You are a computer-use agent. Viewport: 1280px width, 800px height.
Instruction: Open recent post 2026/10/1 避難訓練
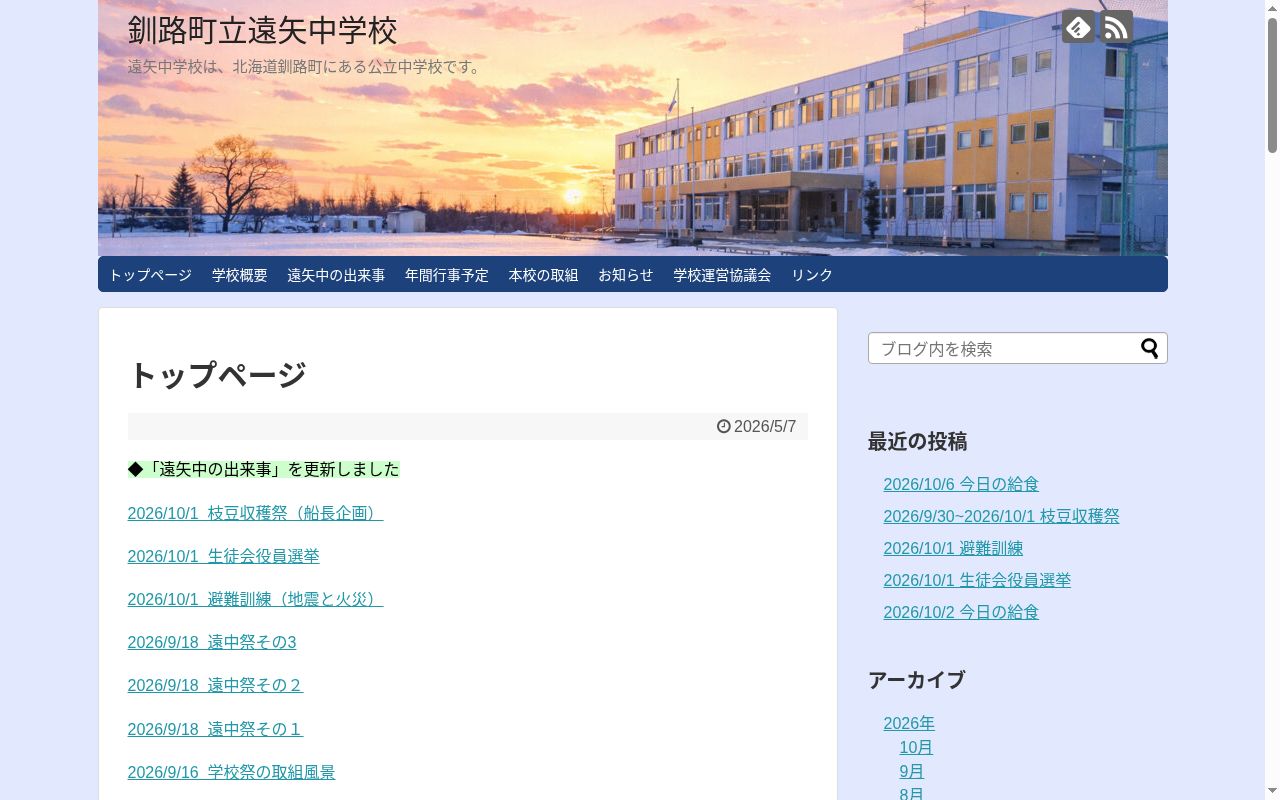click(953, 548)
